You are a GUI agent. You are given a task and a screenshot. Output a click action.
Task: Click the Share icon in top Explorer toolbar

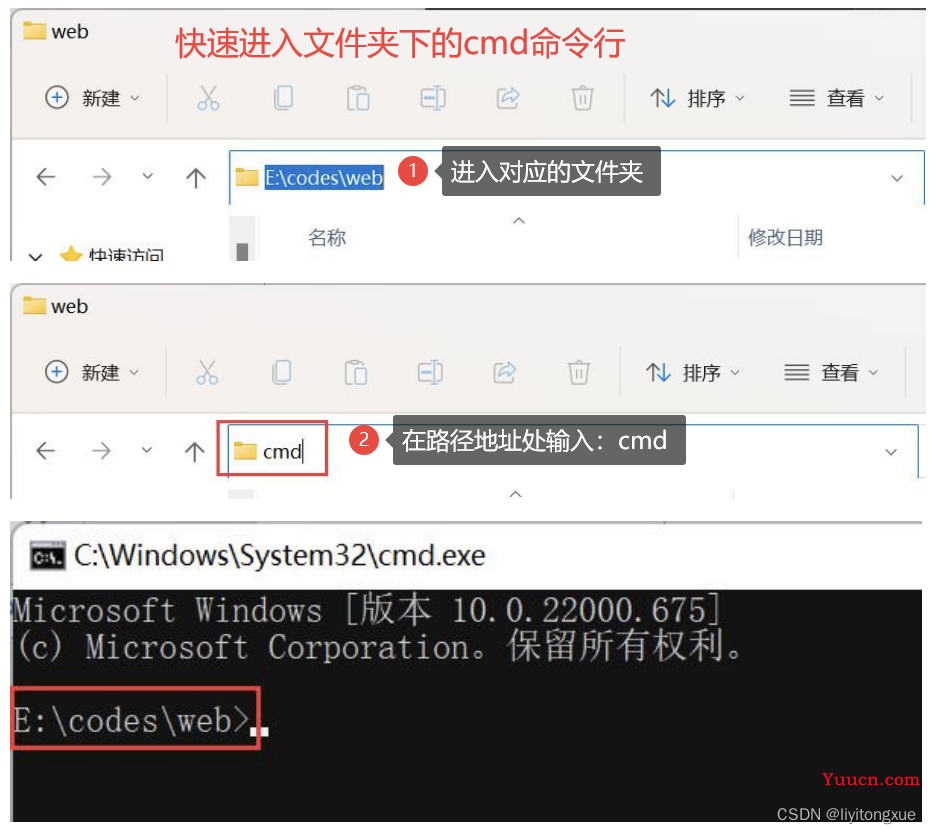click(x=508, y=98)
